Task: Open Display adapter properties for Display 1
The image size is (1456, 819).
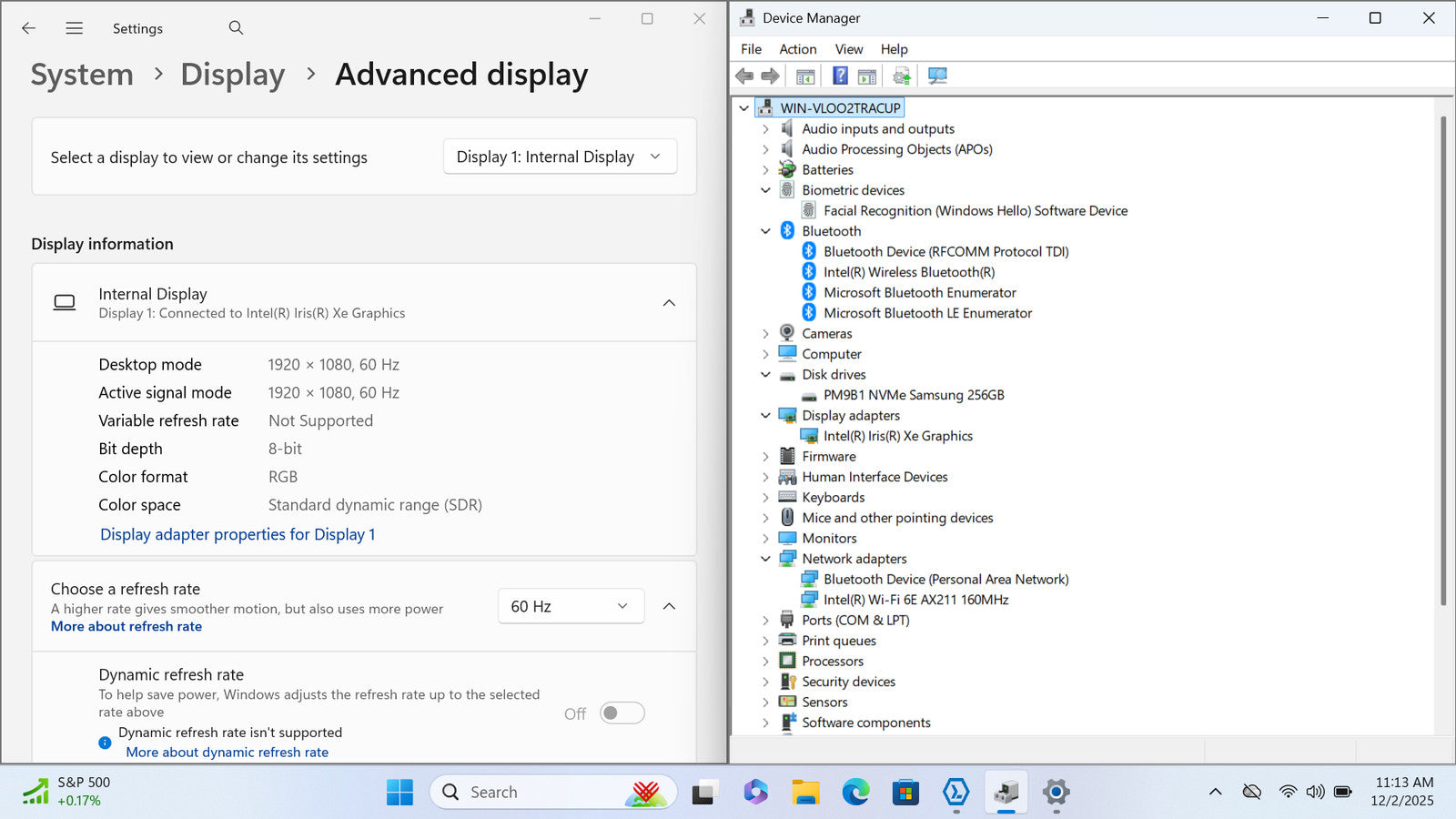Action: [x=238, y=534]
